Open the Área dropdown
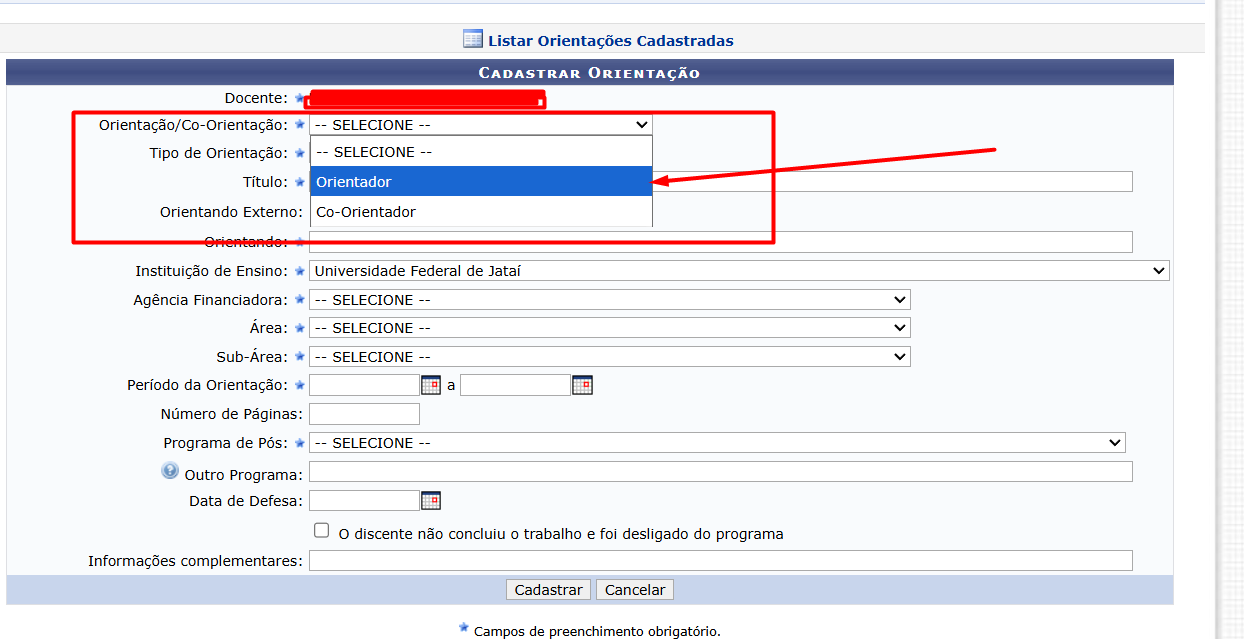 pyautogui.click(x=610, y=328)
